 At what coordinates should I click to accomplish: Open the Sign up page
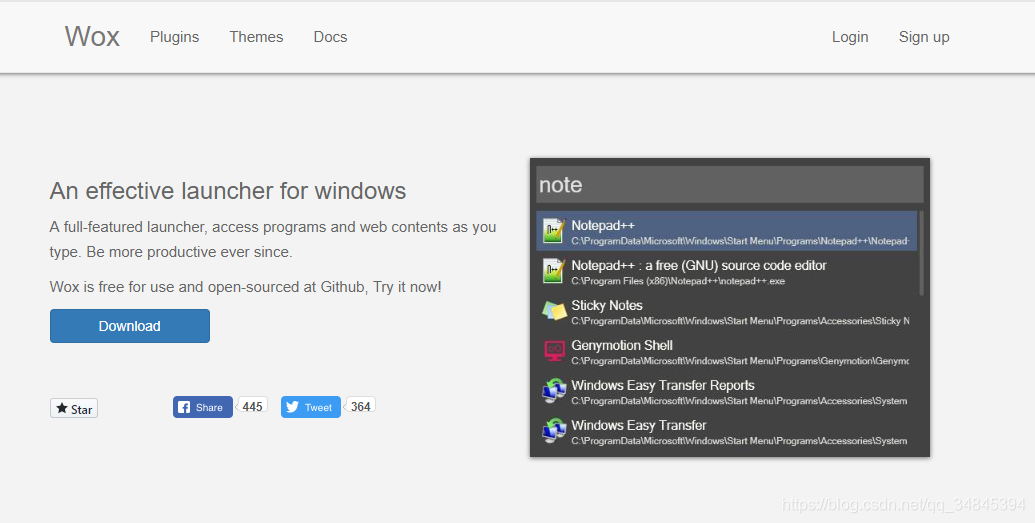click(923, 37)
